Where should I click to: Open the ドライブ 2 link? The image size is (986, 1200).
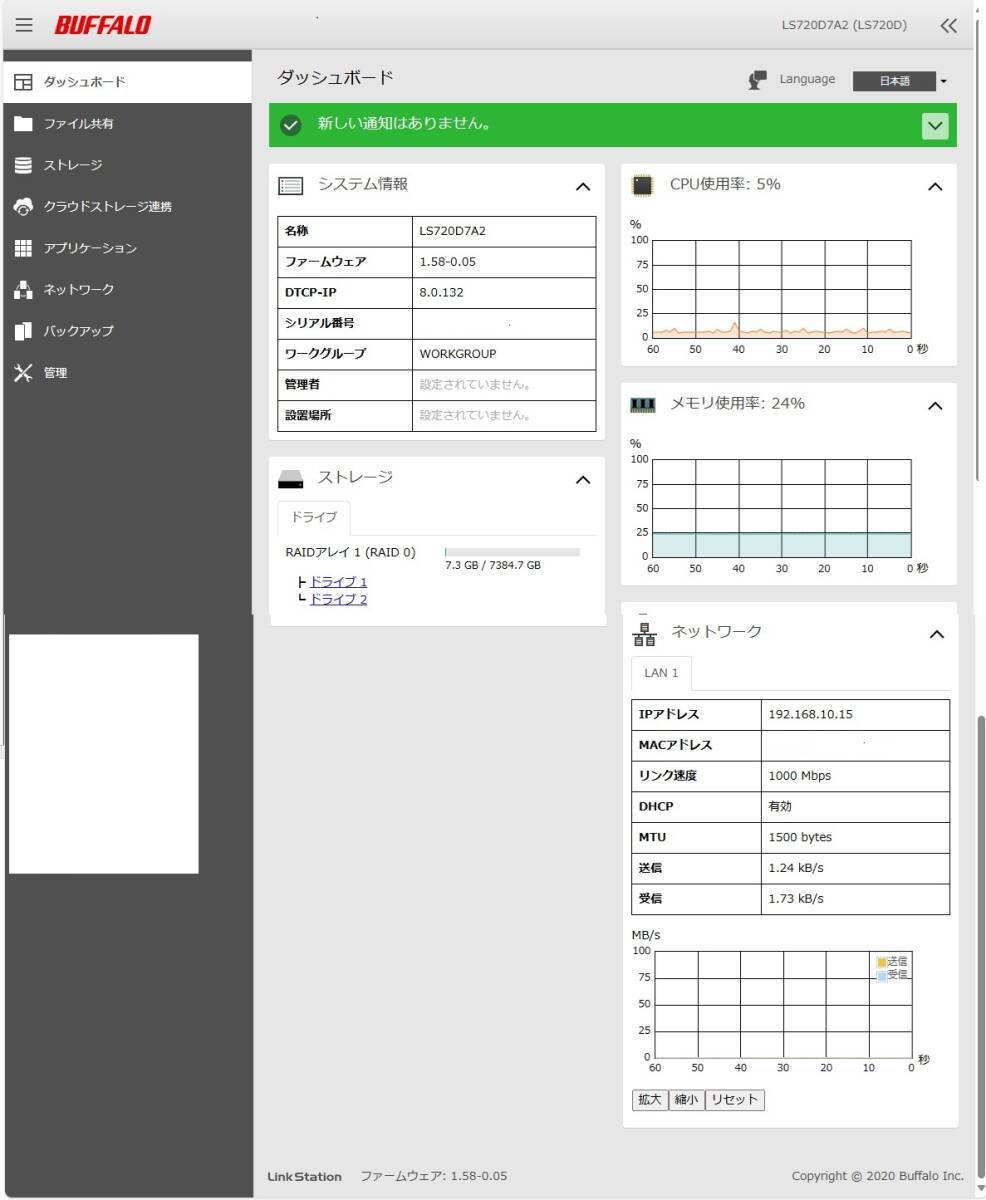[x=338, y=600]
